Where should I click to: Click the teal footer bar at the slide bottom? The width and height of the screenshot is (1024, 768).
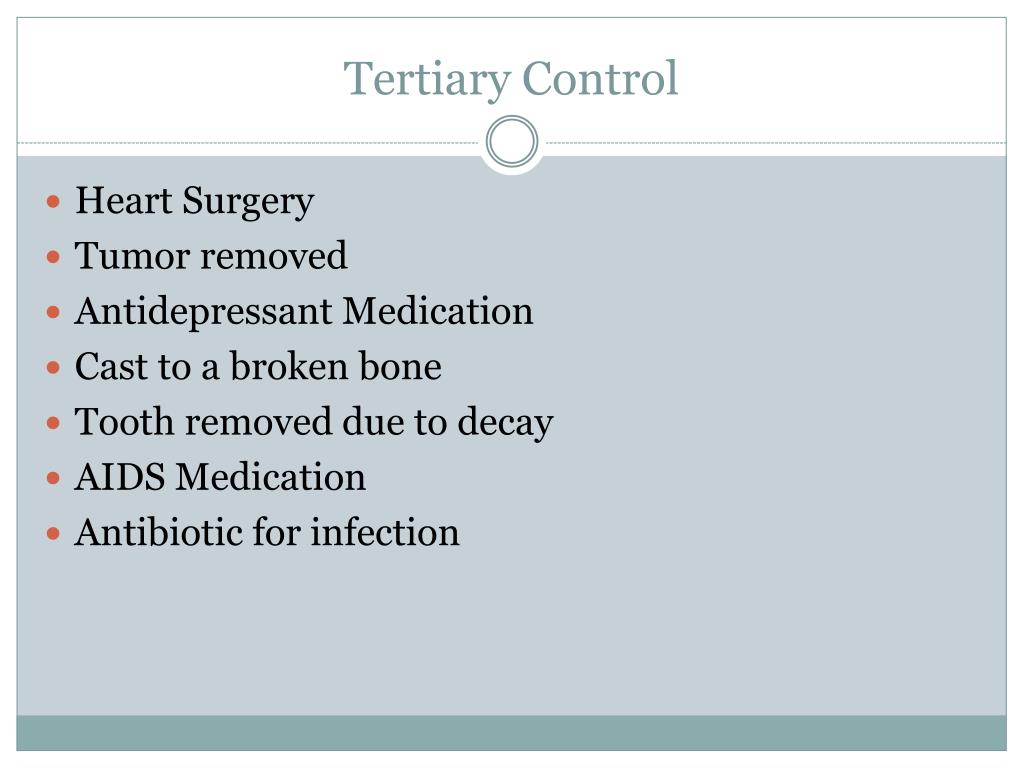coord(511,733)
